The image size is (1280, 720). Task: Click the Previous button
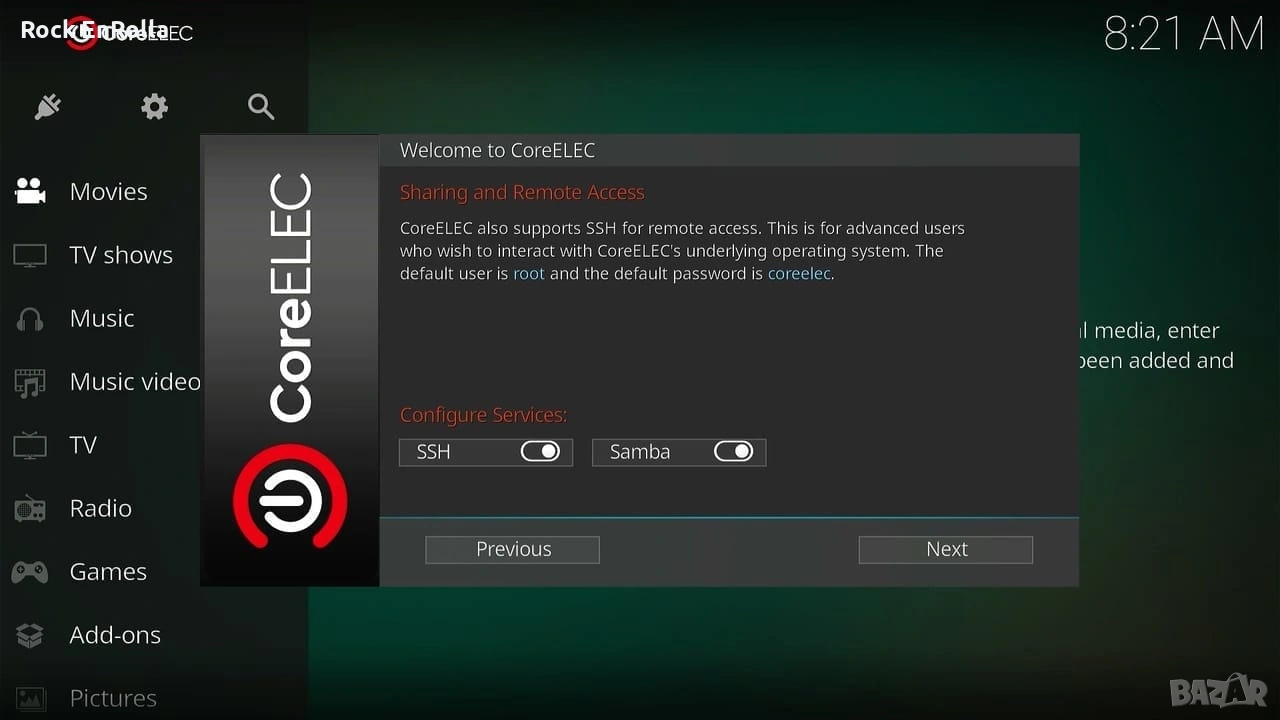[x=512, y=549]
